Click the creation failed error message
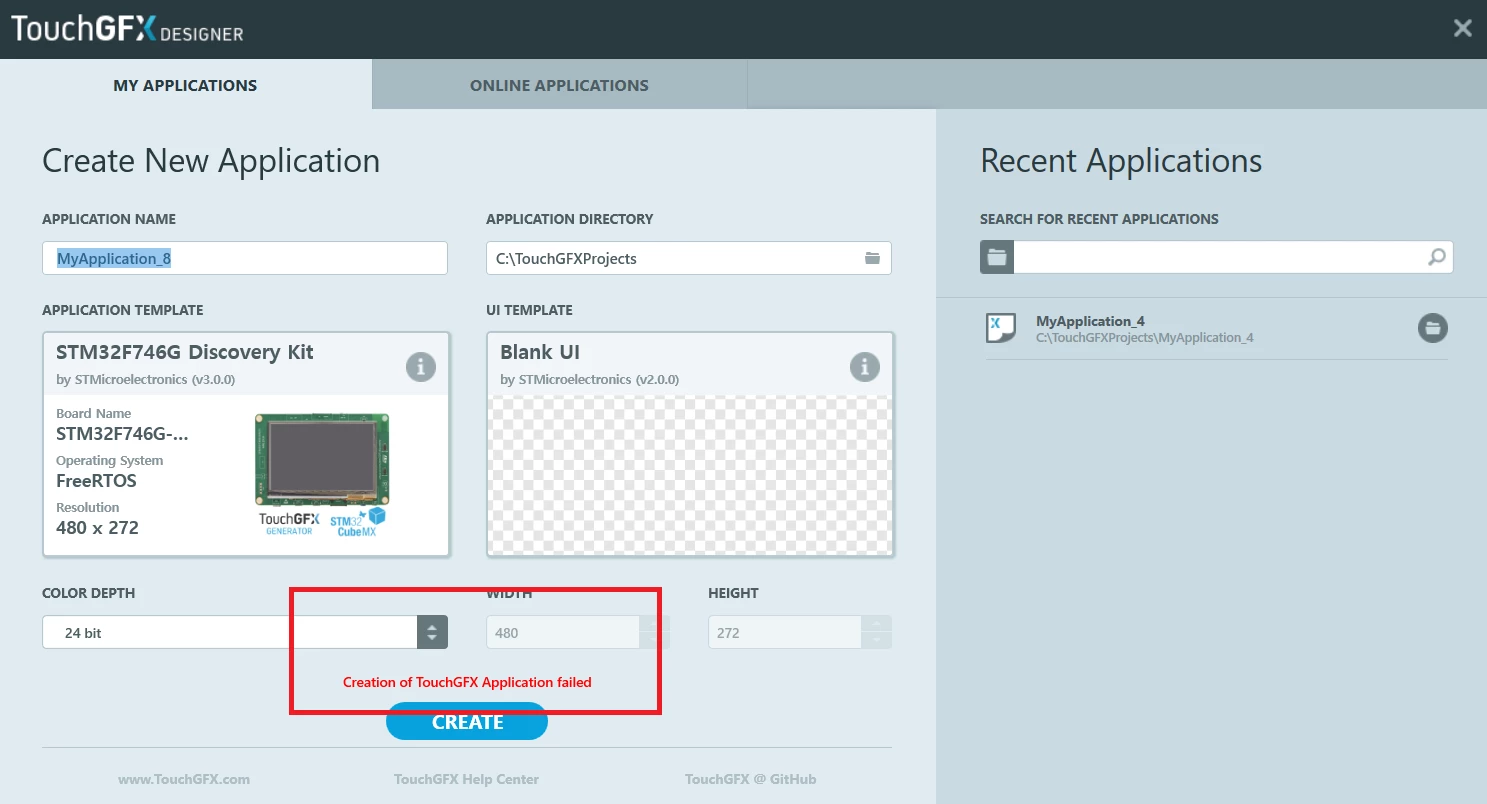The height and width of the screenshot is (804, 1487). (467, 682)
